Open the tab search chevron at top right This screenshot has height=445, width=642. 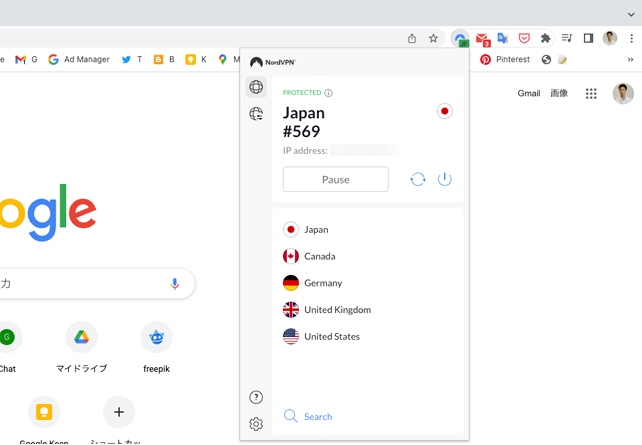pos(631,15)
